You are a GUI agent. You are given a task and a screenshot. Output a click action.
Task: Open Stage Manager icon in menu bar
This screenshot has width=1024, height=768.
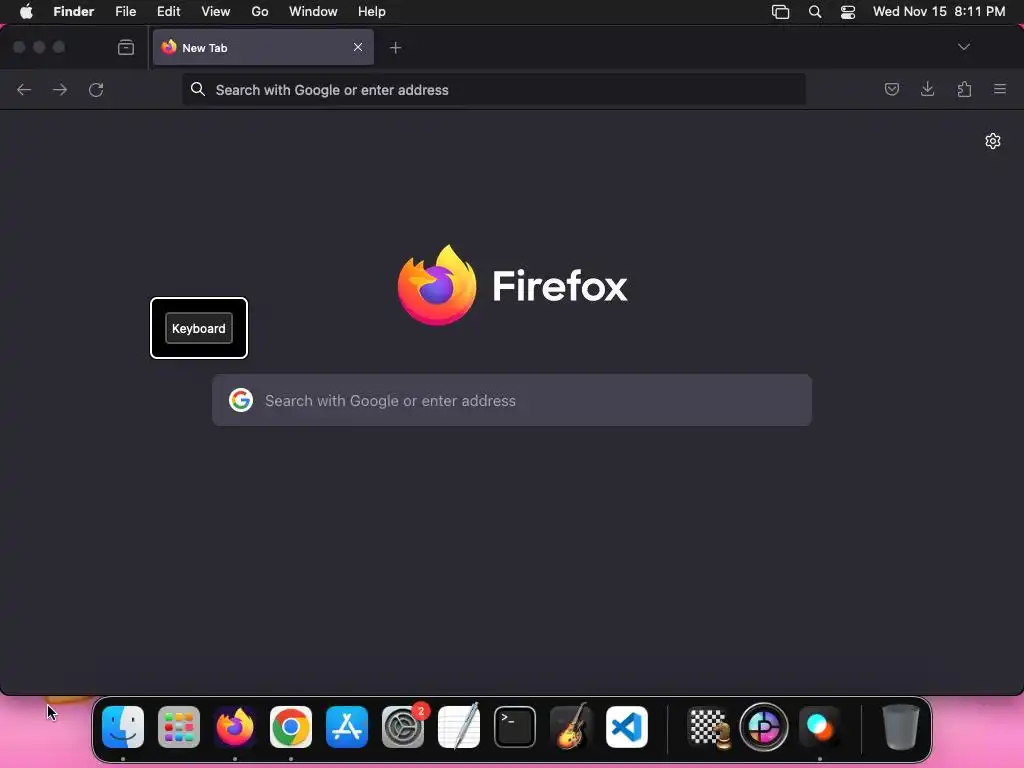tap(780, 12)
